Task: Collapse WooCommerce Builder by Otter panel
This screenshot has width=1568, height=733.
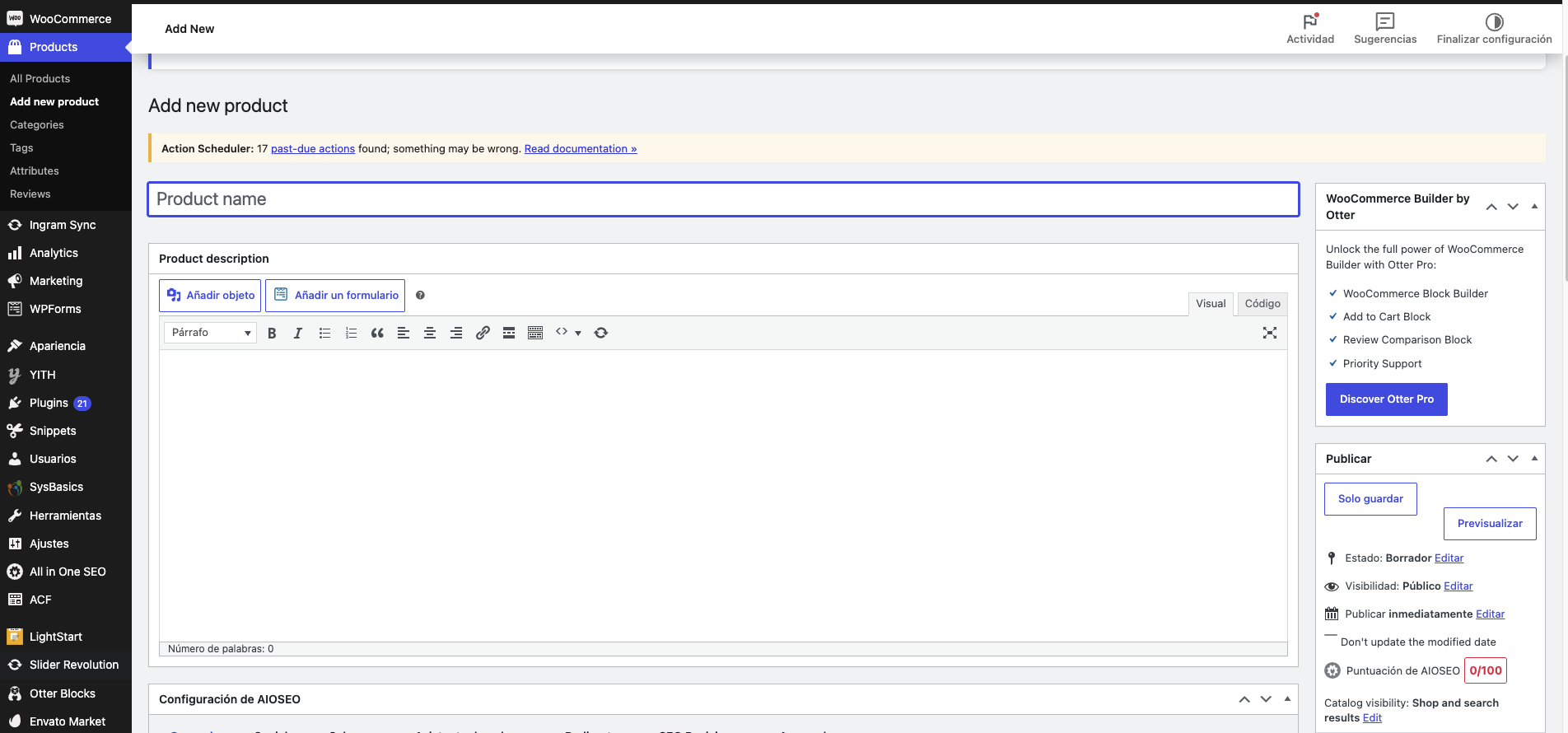Action: pos(1534,206)
